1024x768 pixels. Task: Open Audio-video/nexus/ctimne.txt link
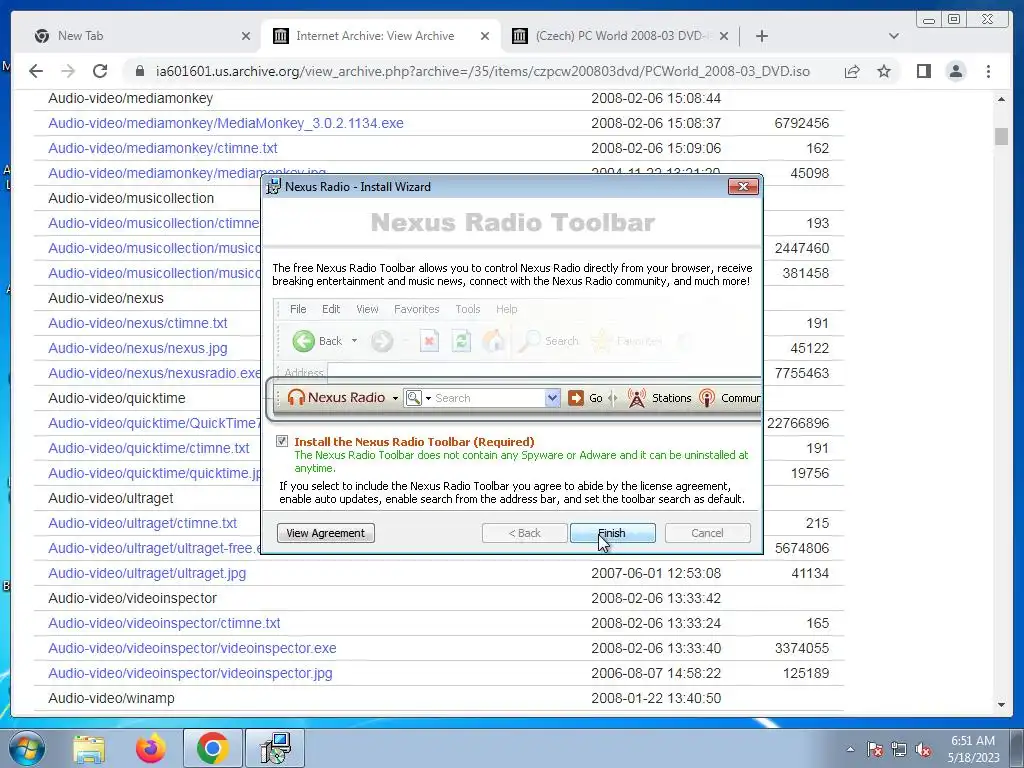[x=138, y=323]
